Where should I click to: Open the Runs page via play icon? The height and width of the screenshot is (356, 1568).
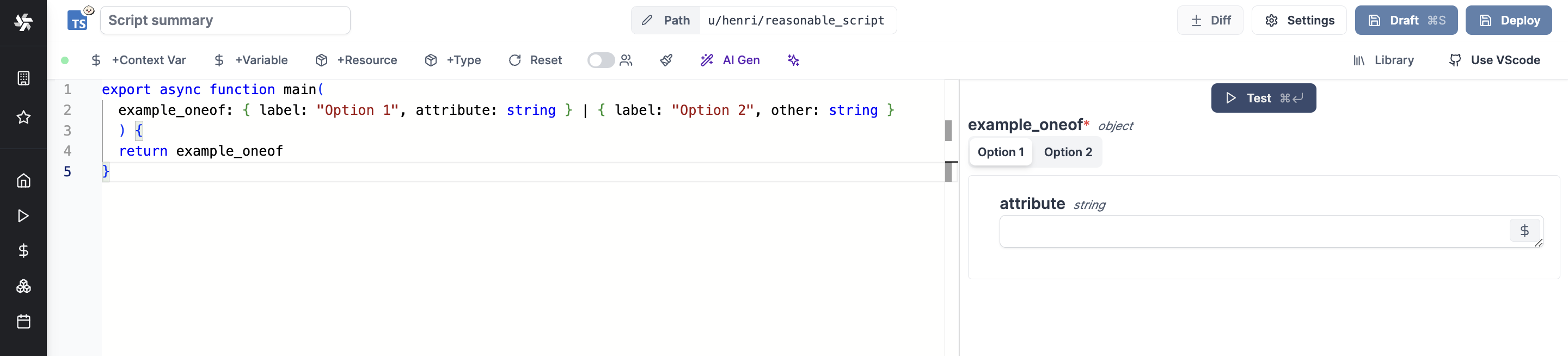[23, 216]
